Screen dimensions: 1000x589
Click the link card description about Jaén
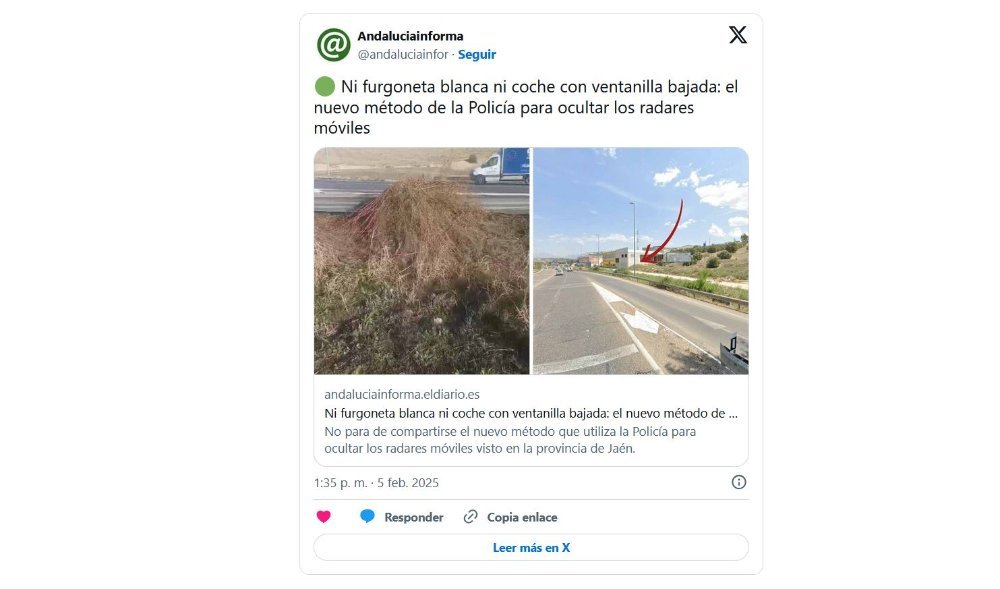click(x=510, y=440)
